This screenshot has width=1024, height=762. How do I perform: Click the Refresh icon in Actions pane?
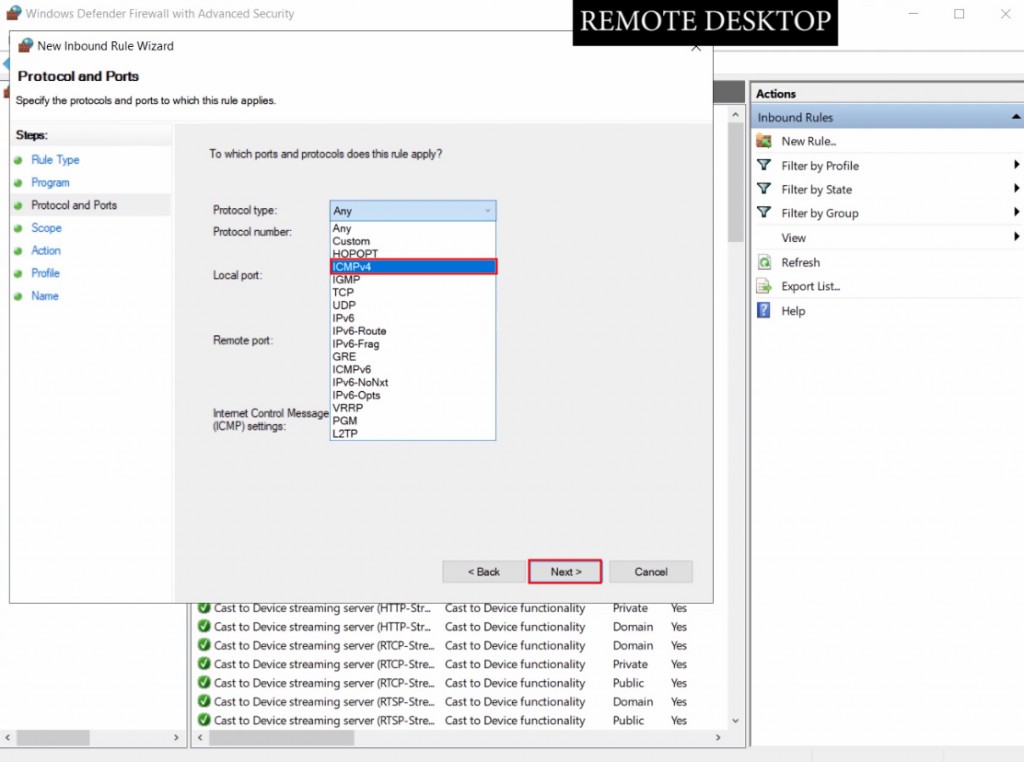[x=764, y=262]
